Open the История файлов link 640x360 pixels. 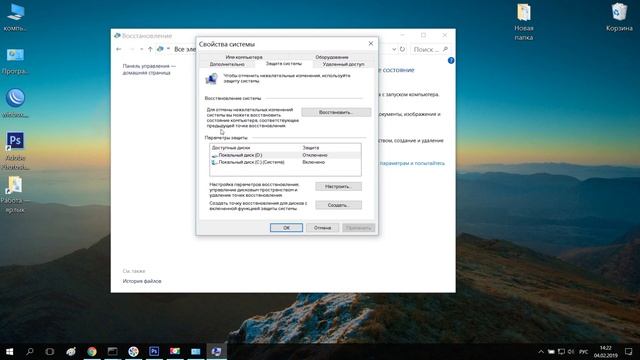tap(142, 281)
